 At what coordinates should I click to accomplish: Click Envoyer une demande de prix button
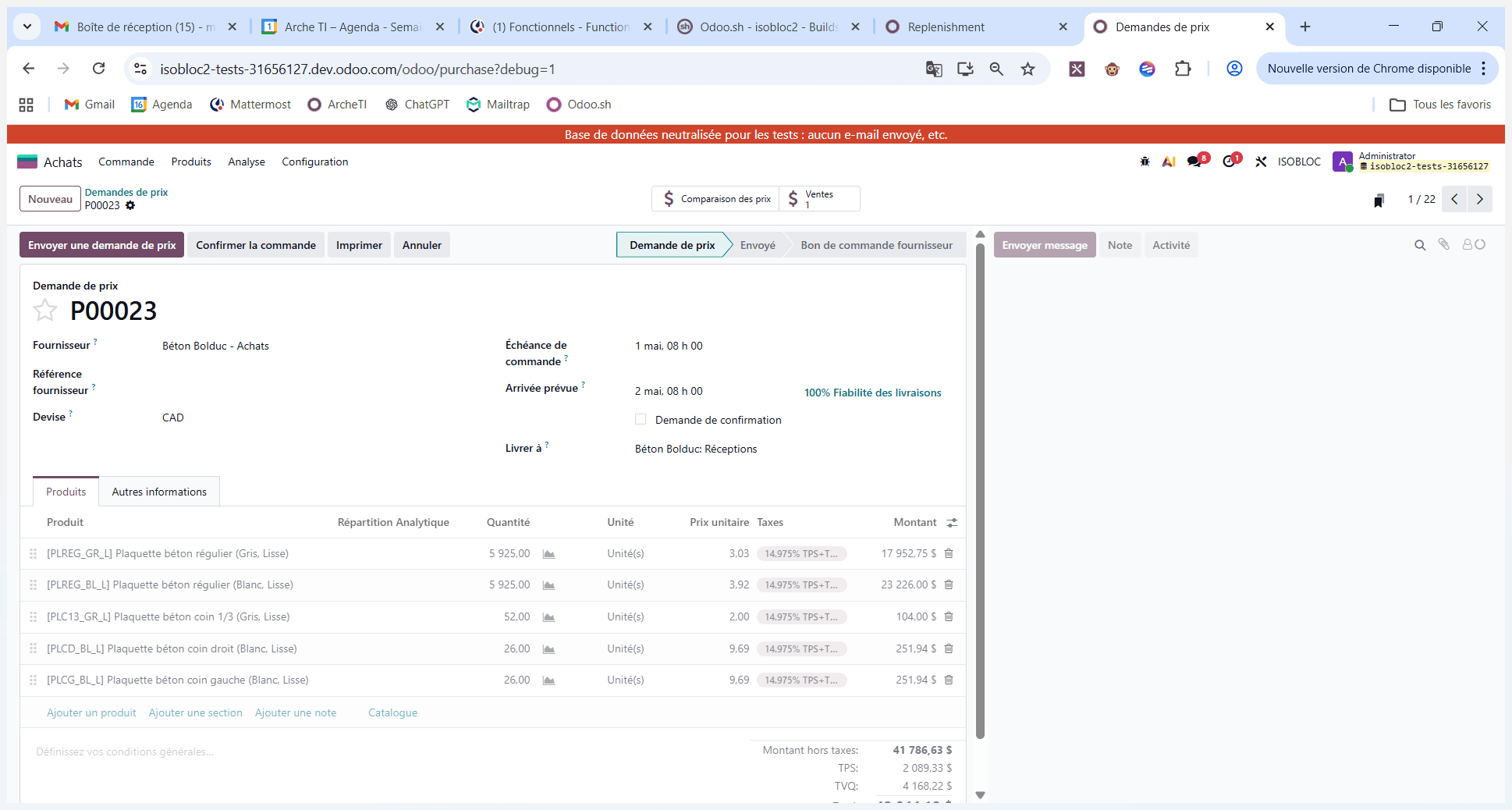point(102,245)
